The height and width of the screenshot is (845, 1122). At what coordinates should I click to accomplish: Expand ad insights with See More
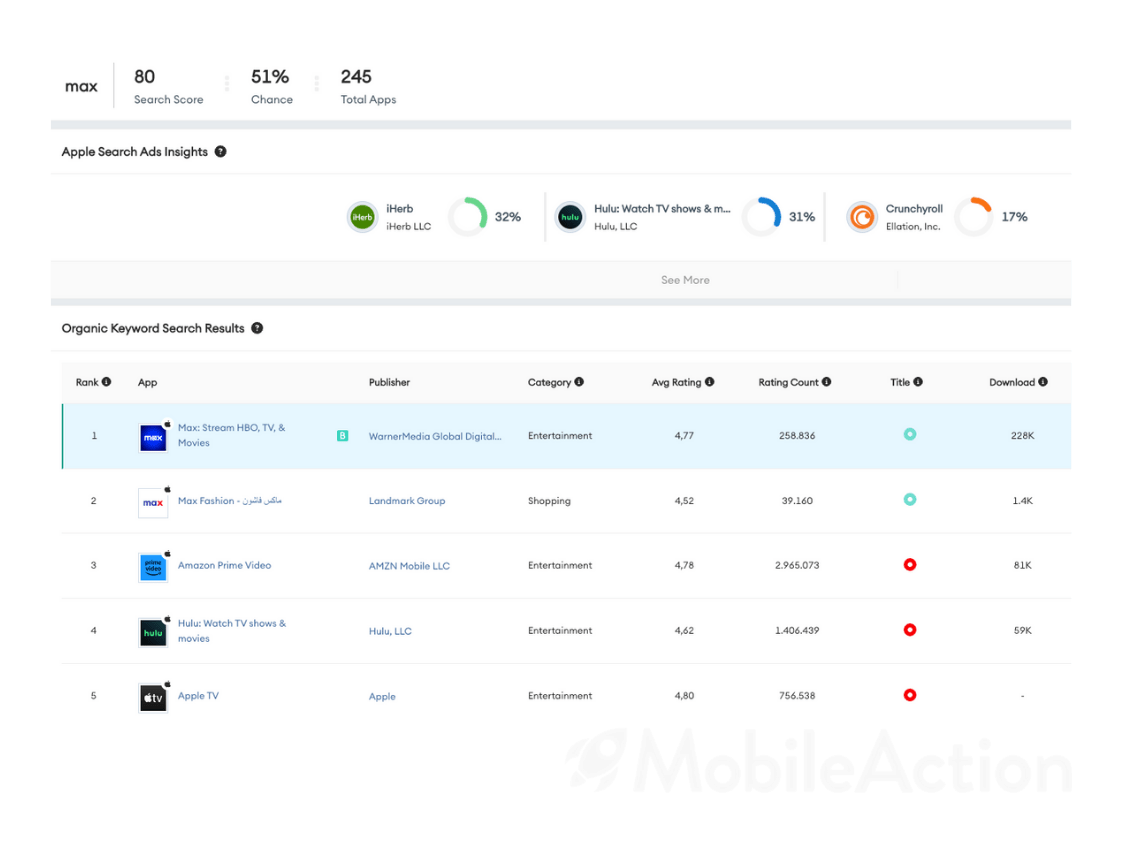(x=685, y=280)
